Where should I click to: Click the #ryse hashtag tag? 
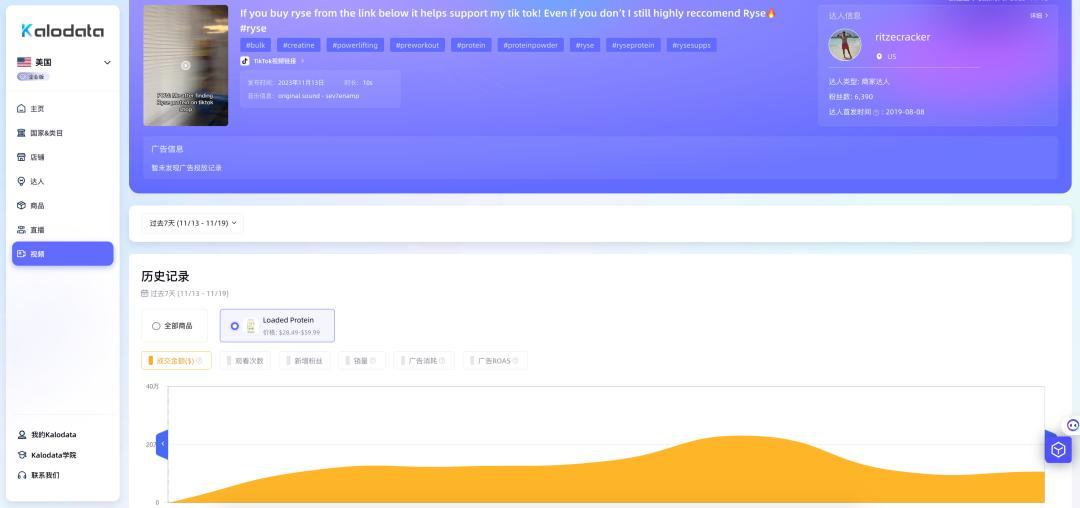click(585, 45)
